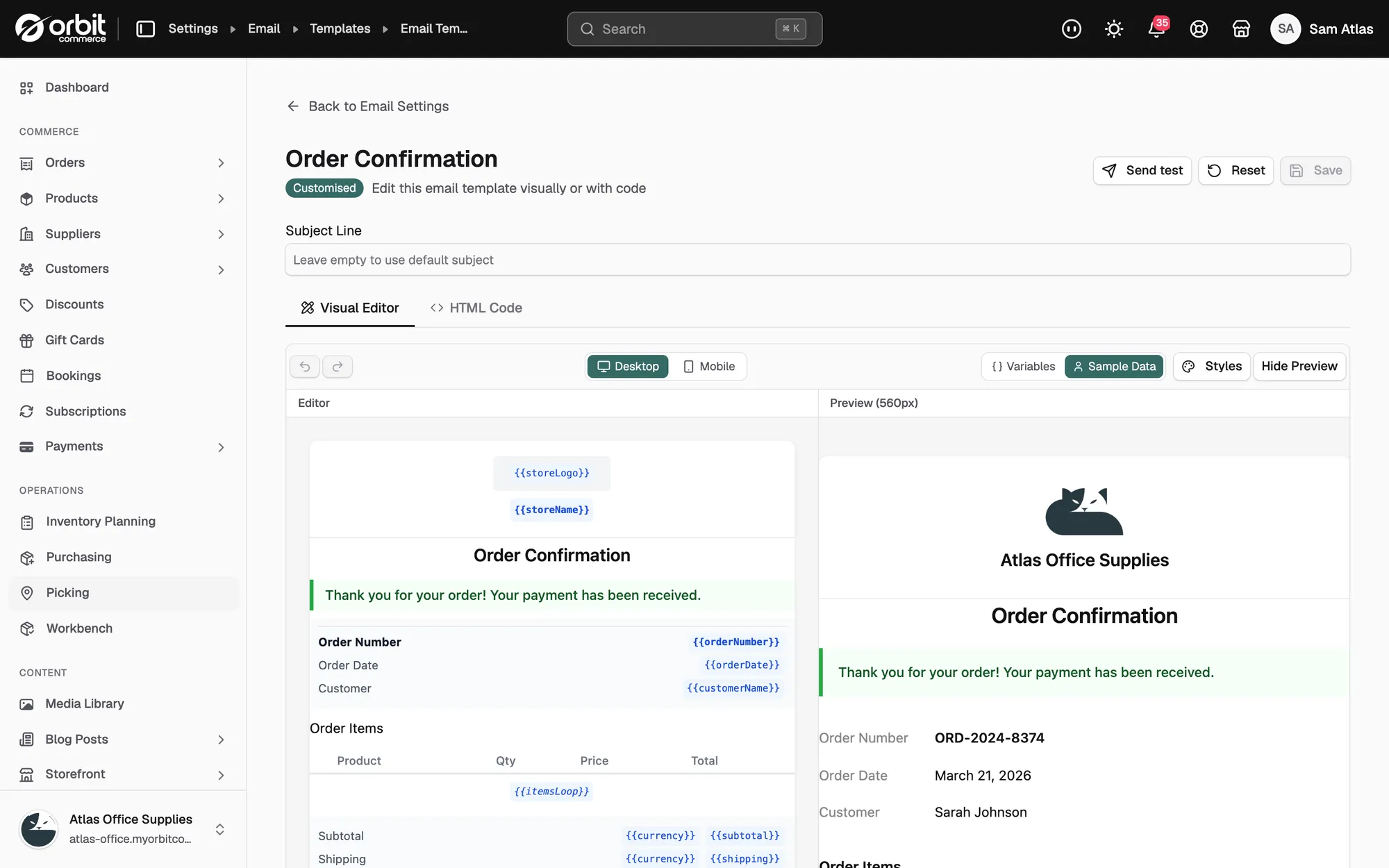Click the Bookings calendar icon
Image resolution: width=1389 pixels, height=868 pixels.
(x=26, y=376)
